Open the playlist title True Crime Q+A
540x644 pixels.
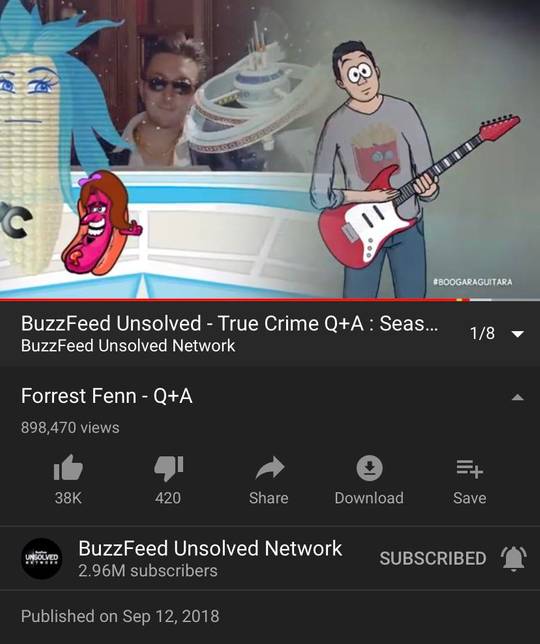coord(230,323)
